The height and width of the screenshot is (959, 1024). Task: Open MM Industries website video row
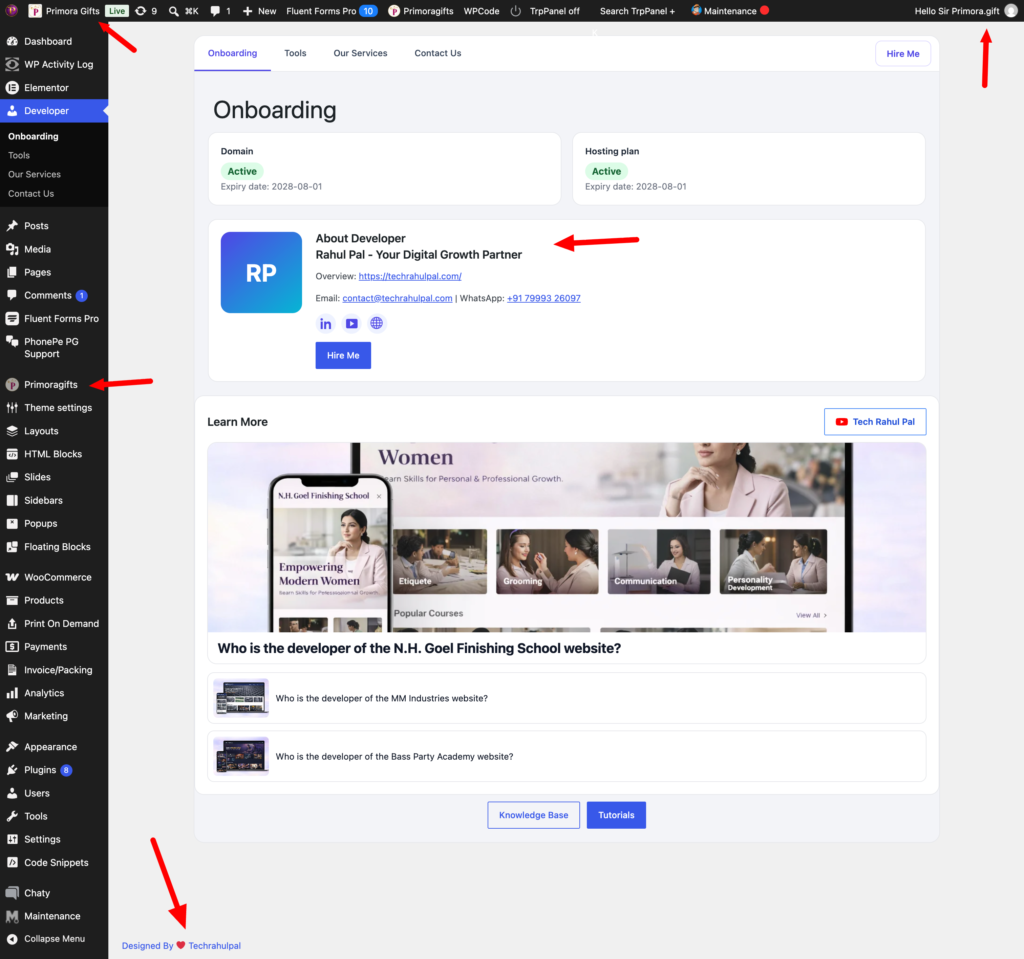point(567,698)
